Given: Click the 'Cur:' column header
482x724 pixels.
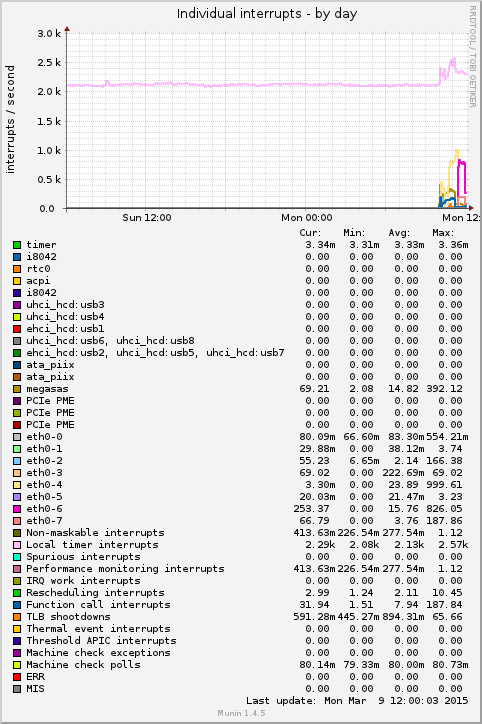Looking at the screenshot, I should (310, 233).
